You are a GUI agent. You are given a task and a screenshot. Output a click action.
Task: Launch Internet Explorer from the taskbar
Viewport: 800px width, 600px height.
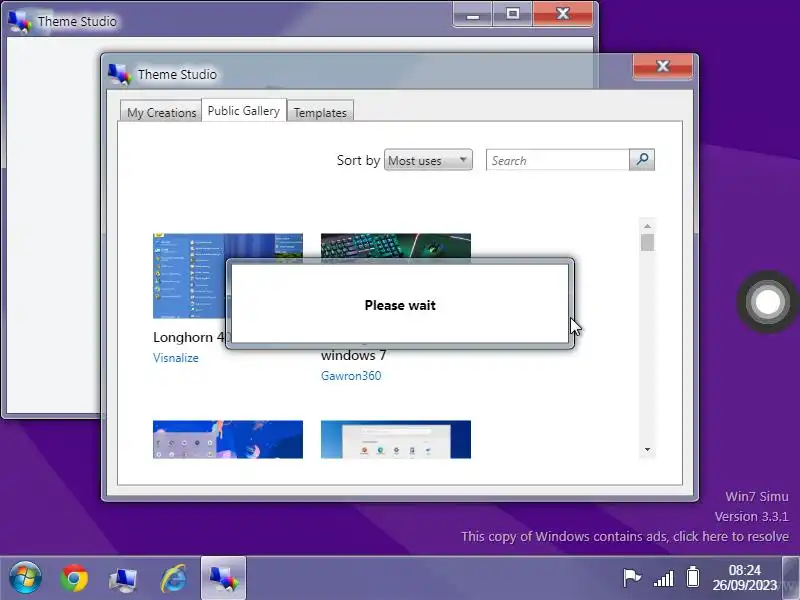[x=173, y=578]
